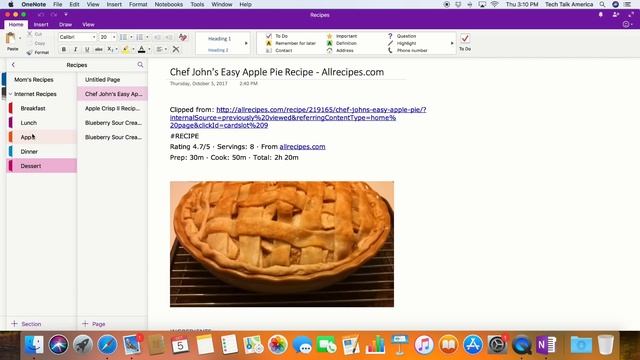Apply strikethrough formatting
Viewport: 640px width, 360px height.
(x=98, y=49)
